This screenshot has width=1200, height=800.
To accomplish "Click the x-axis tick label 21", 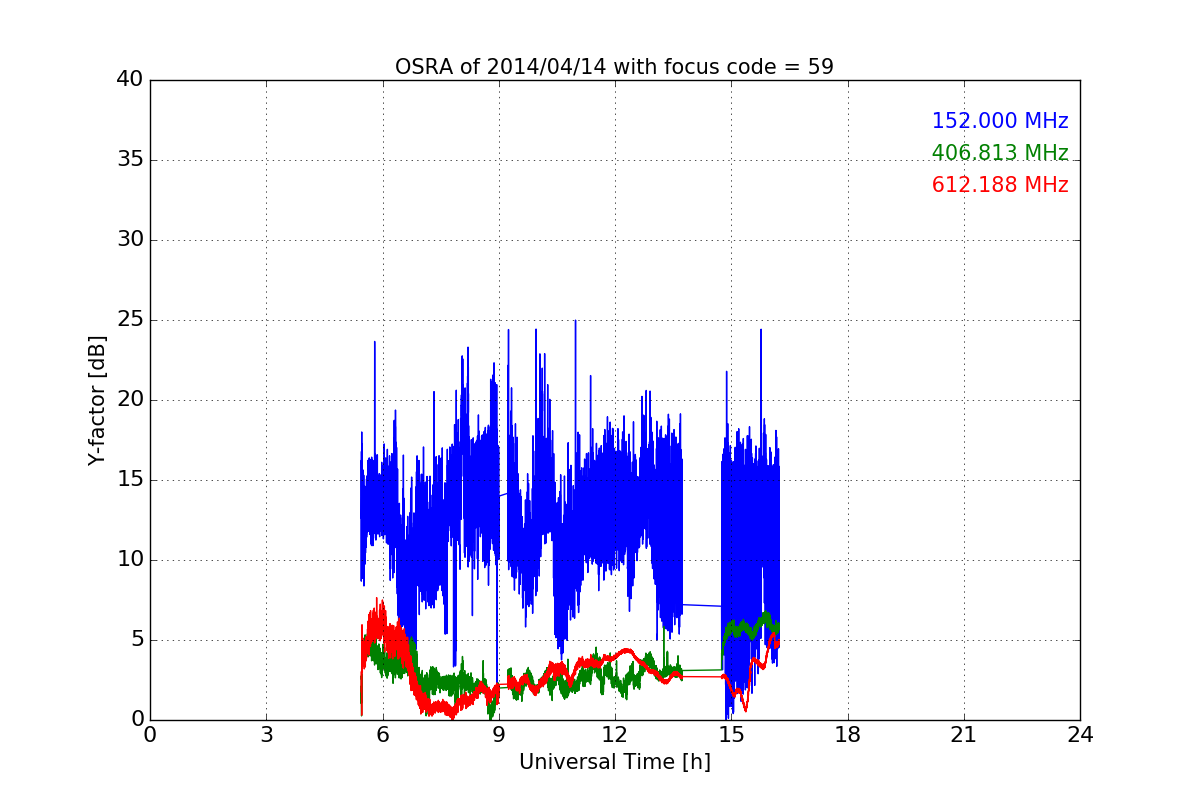I will [x=964, y=735].
